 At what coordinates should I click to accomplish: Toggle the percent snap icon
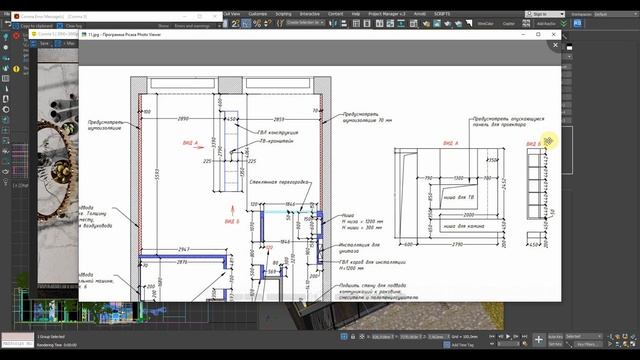257,24
